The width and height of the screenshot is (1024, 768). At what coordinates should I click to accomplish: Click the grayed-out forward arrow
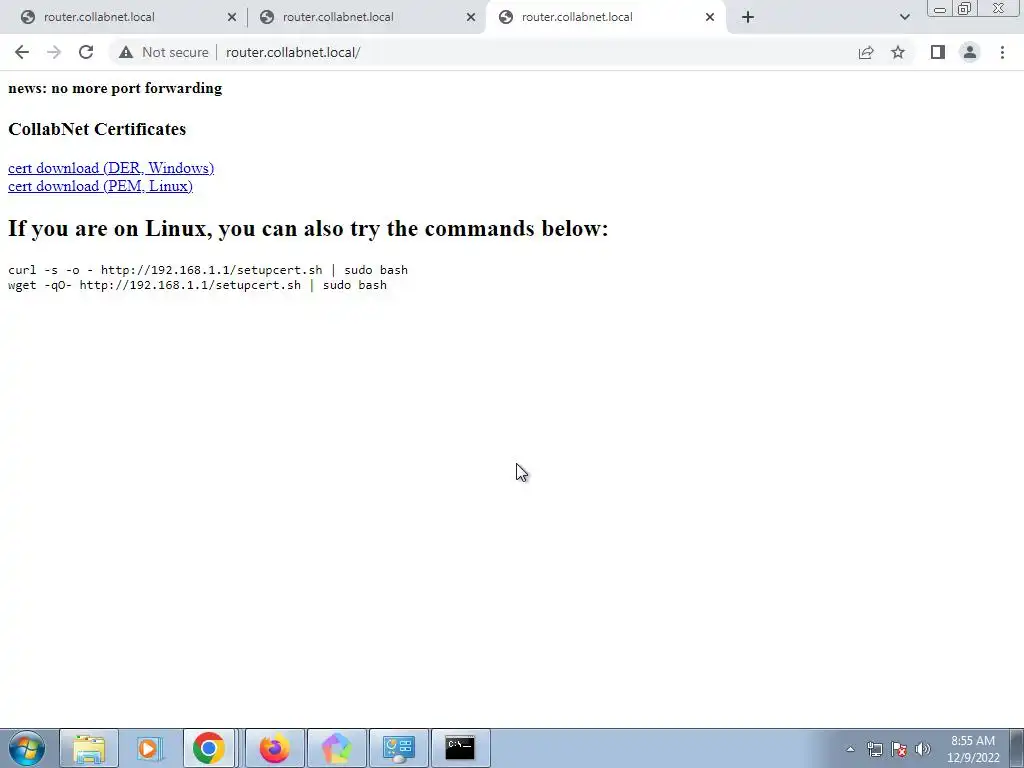click(54, 52)
